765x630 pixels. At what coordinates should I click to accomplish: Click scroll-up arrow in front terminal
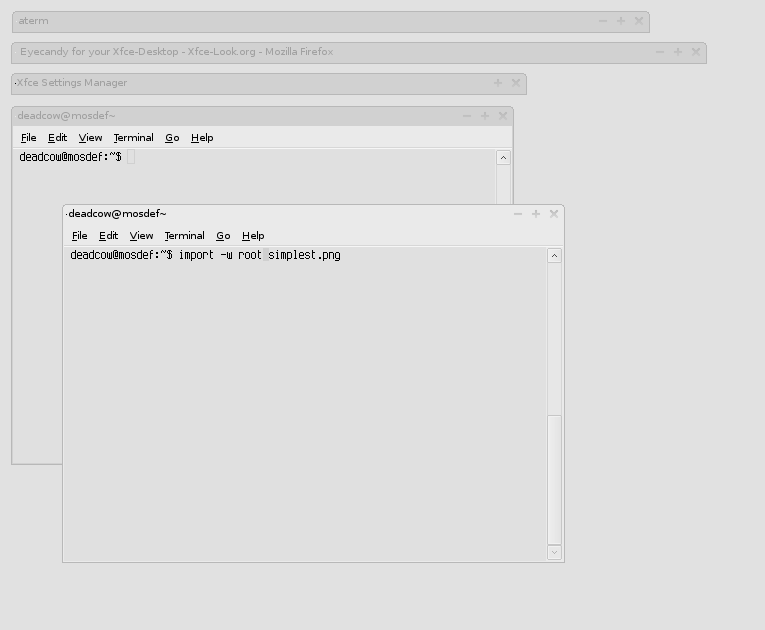point(554,256)
